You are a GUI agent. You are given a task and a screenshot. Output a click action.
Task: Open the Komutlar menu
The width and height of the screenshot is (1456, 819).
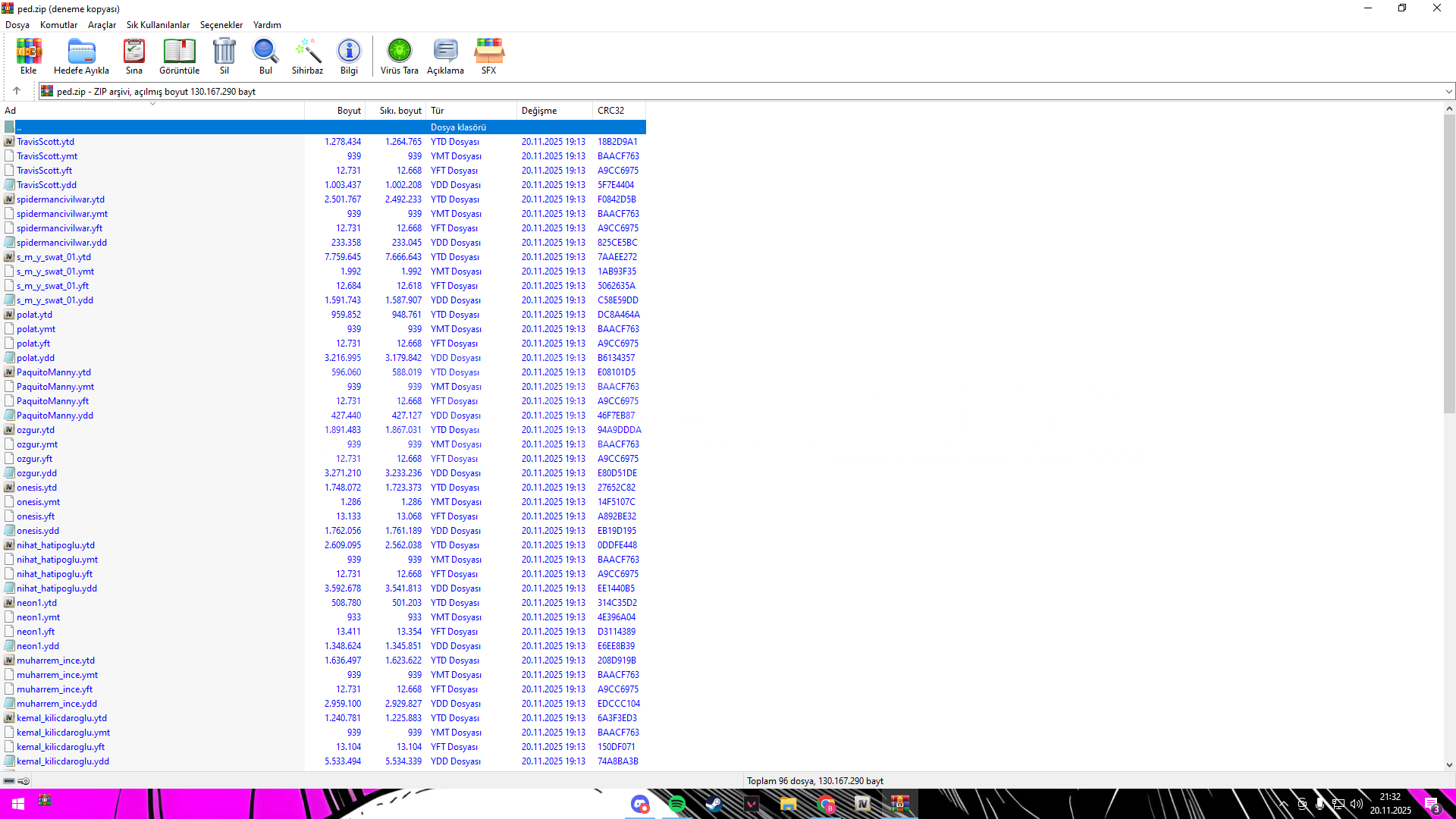coord(58,25)
